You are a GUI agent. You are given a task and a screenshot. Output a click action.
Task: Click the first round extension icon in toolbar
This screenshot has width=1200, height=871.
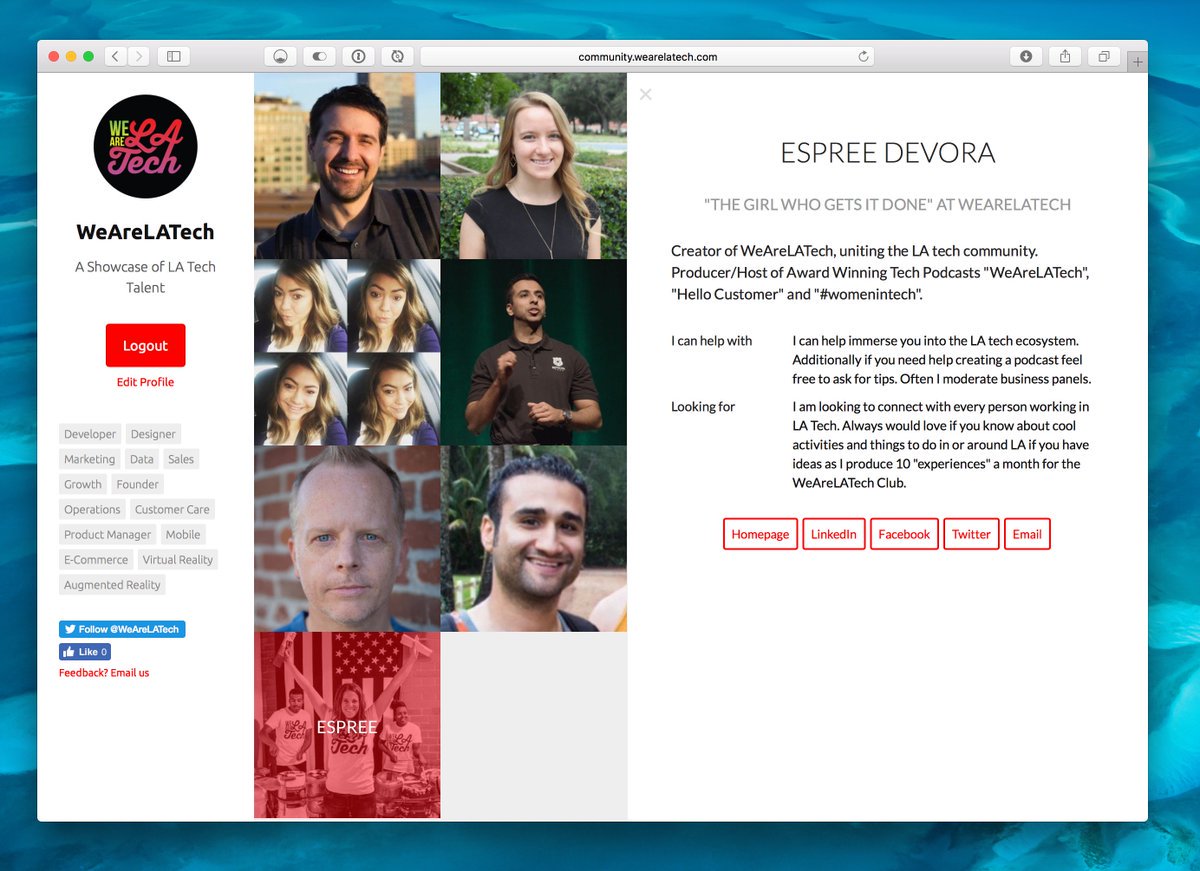pos(281,57)
